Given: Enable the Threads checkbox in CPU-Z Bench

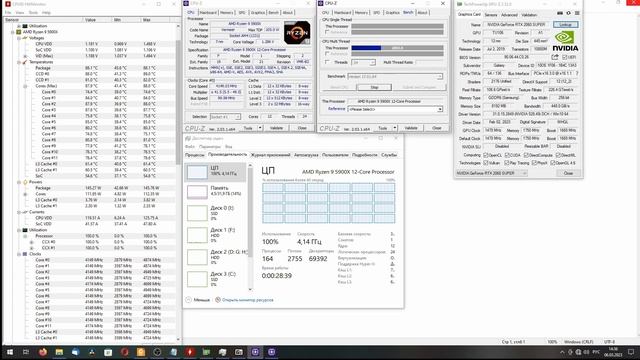Looking at the screenshot, I should (x=327, y=62).
